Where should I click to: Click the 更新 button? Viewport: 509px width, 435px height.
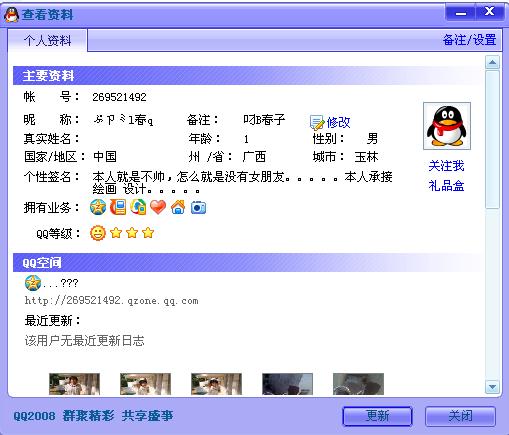377,416
